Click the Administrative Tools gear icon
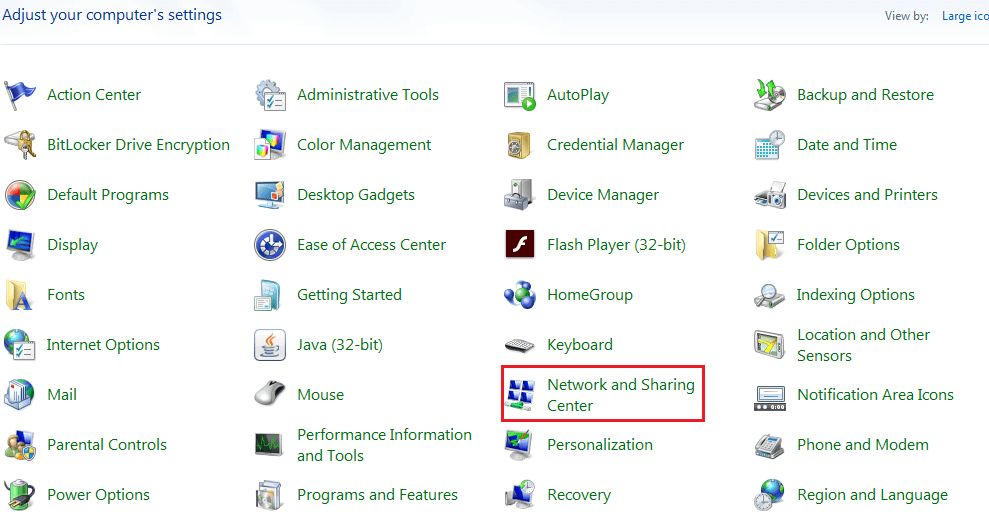This screenshot has height=523, width=989. 270,95
